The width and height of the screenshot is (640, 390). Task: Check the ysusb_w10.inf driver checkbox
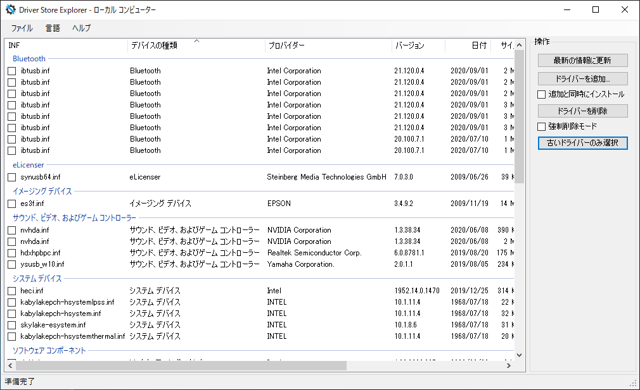(12, 264)
